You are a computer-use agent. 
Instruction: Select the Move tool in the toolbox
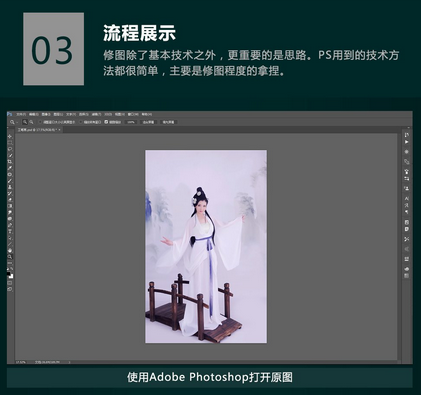[x=10, y=136]
